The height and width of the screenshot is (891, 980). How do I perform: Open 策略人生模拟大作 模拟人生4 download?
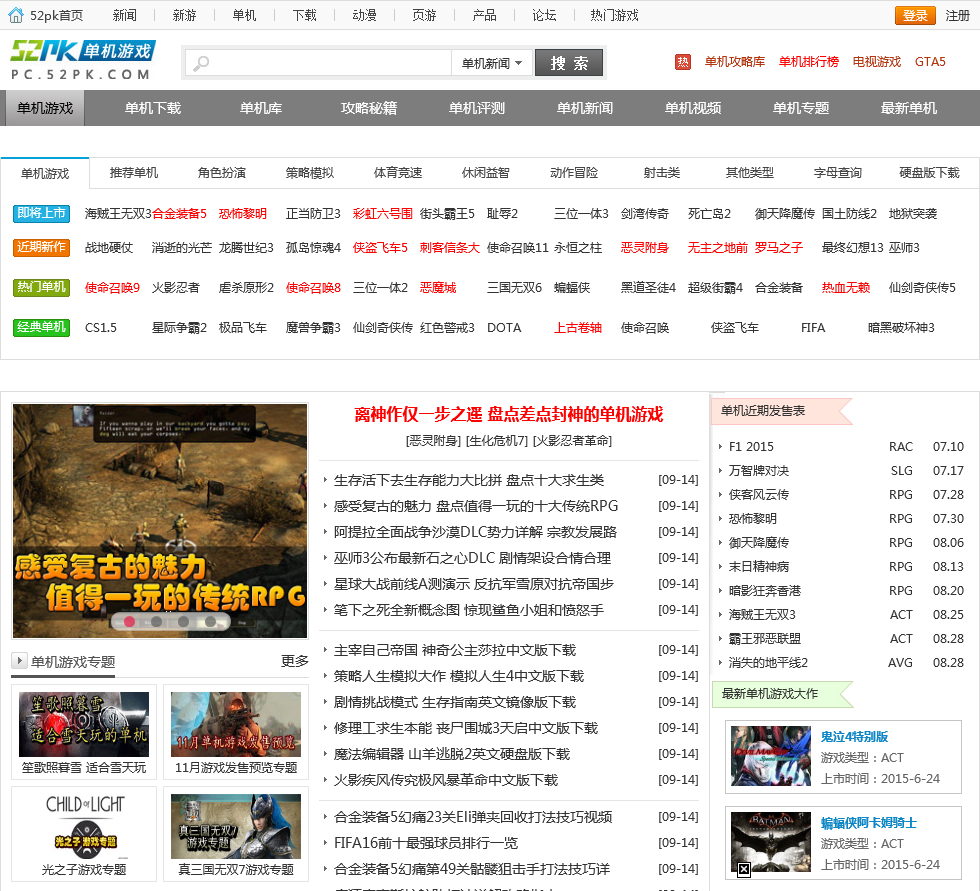(x=459, y=676)
